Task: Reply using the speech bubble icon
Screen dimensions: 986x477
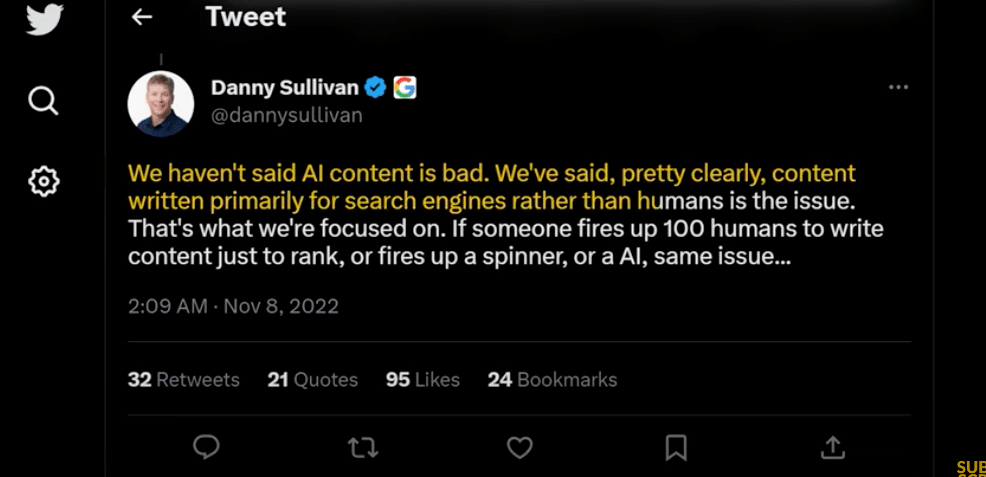Action: 206,447
